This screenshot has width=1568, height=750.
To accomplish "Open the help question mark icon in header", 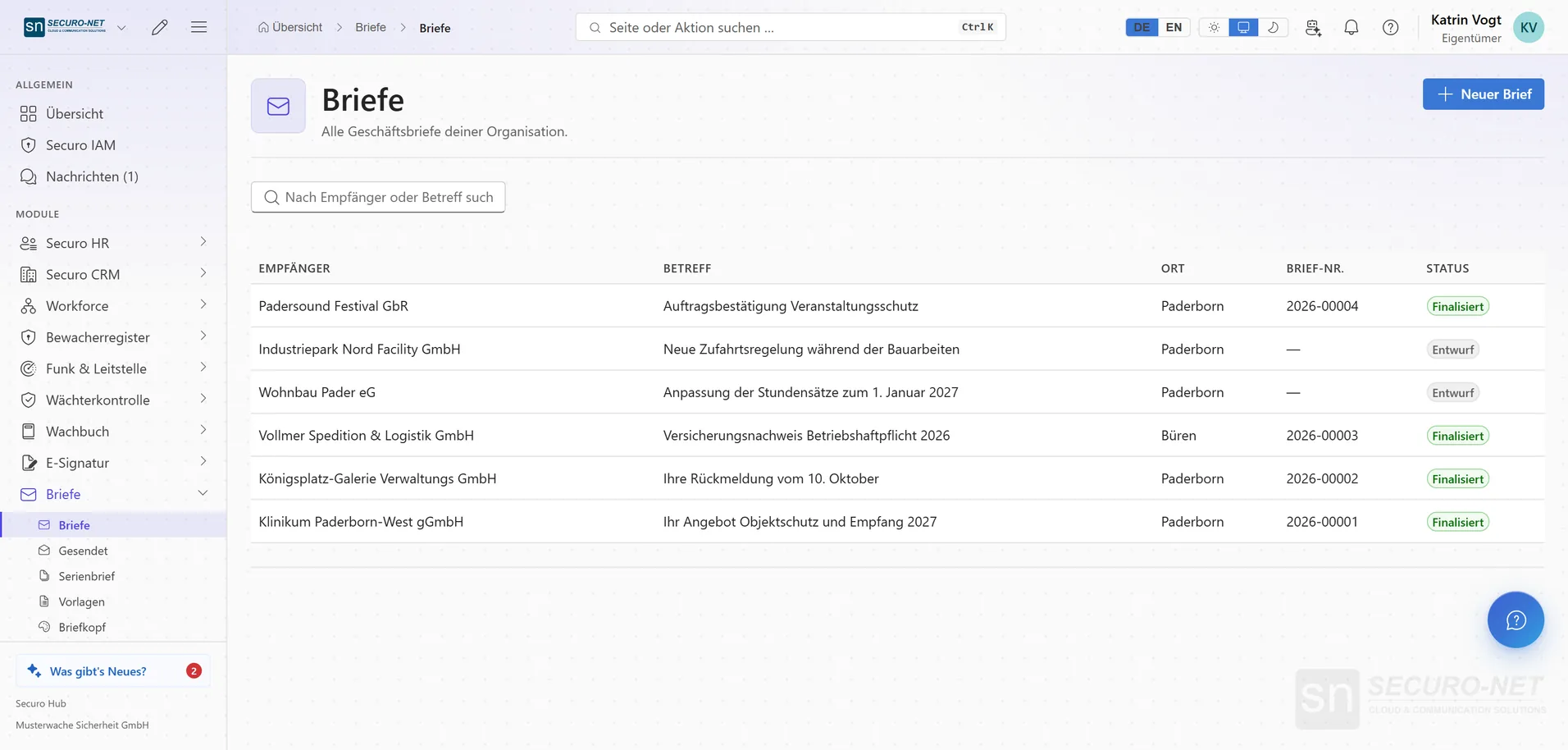I will [x=1391, y=27].
